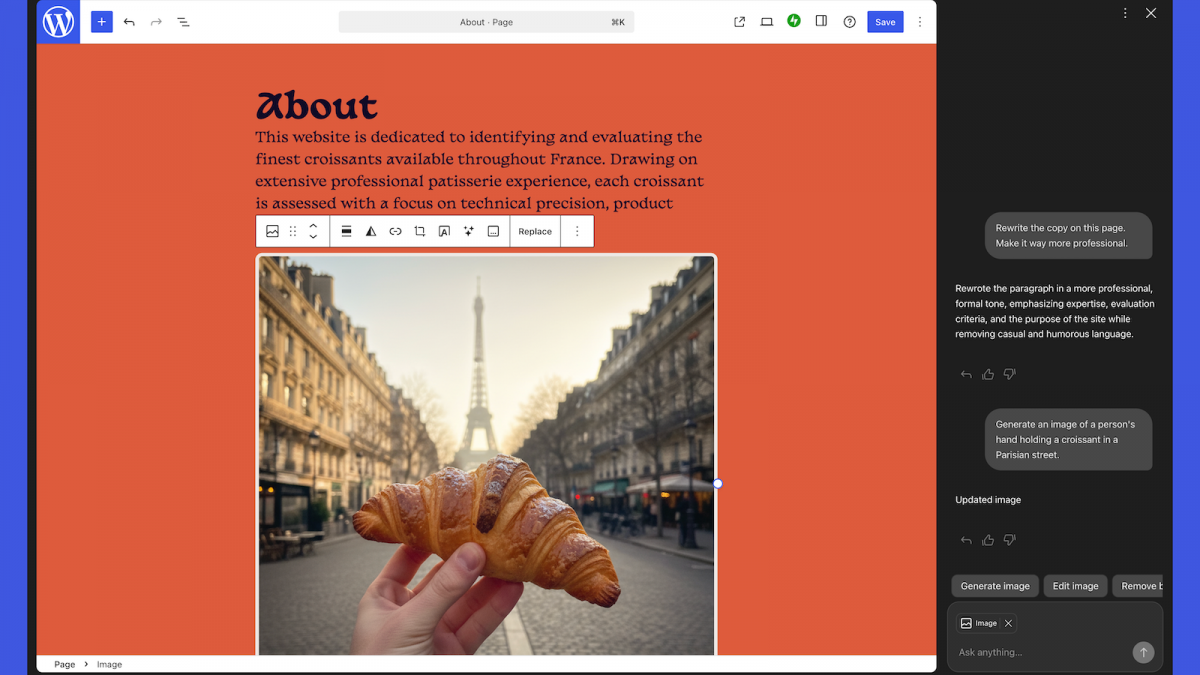Select the crop tool in image toolbar
Image resolution: width=1200 pixels, height=675 pixels.
coord(420,231)
